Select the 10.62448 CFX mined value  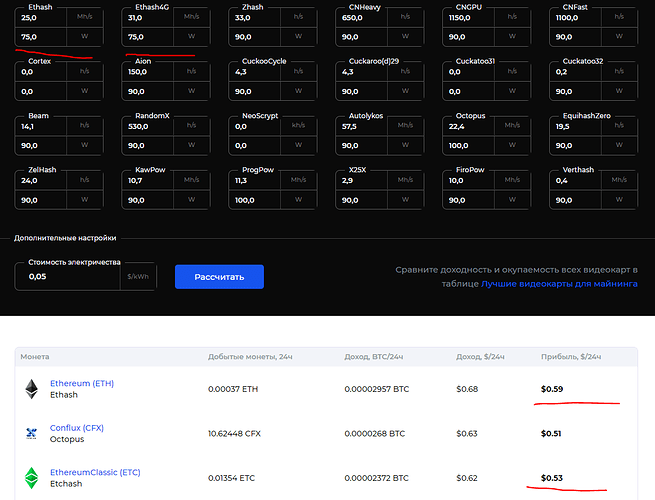click(x=234, y=434)
